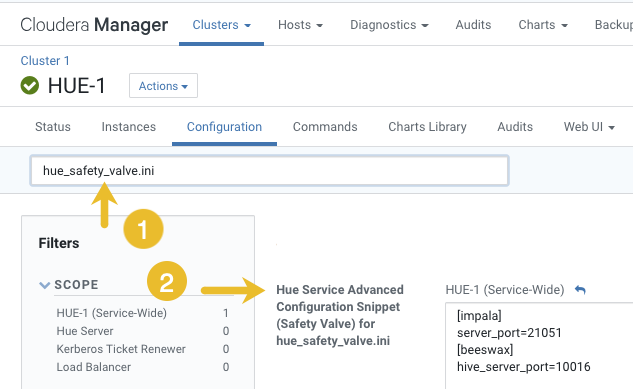Click the safety valve snippet text area
This screenshot has height=389, width=633.
(x=539, y=346)
